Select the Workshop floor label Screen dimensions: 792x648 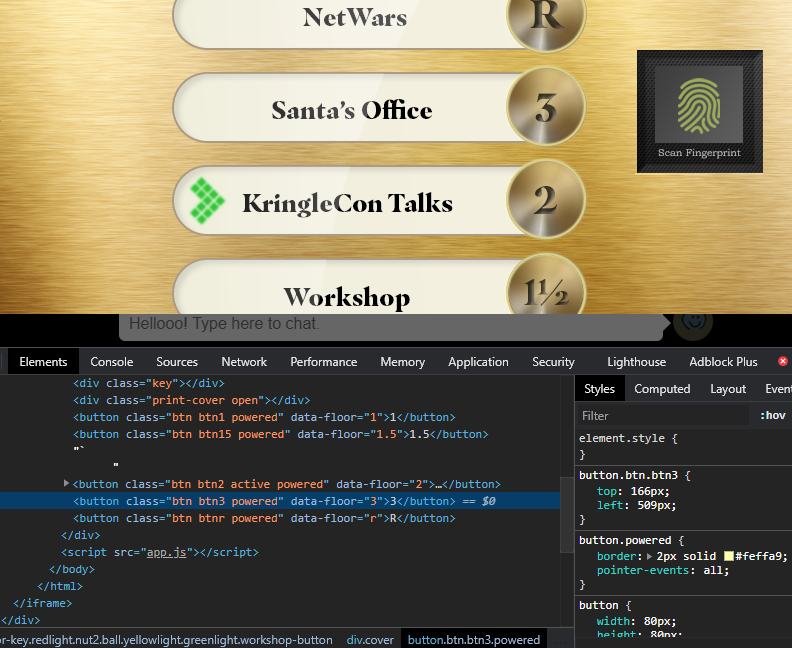click(346, 296)
